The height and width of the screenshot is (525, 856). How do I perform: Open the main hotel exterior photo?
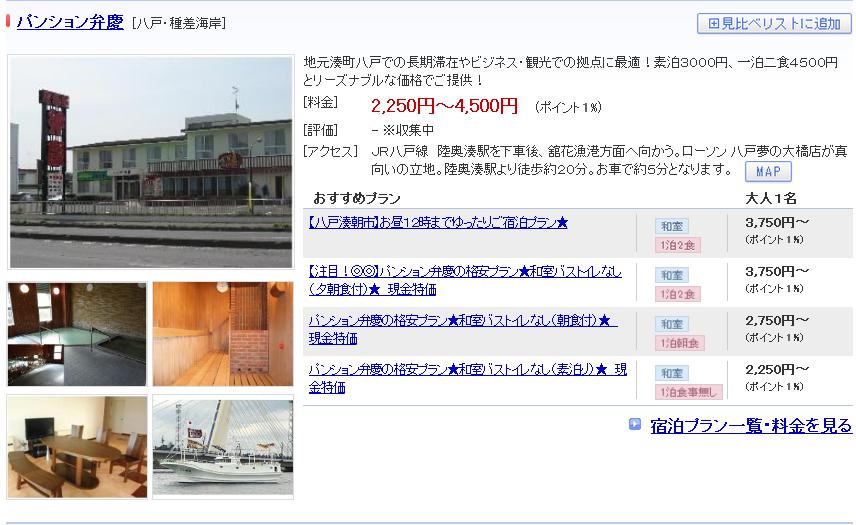click(151, 162)
